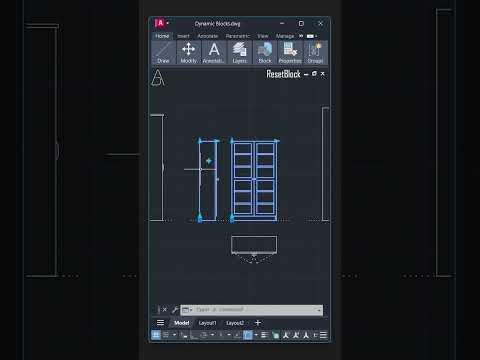Open the Properties panel
The image size is (480, 360).
[290, 52]
